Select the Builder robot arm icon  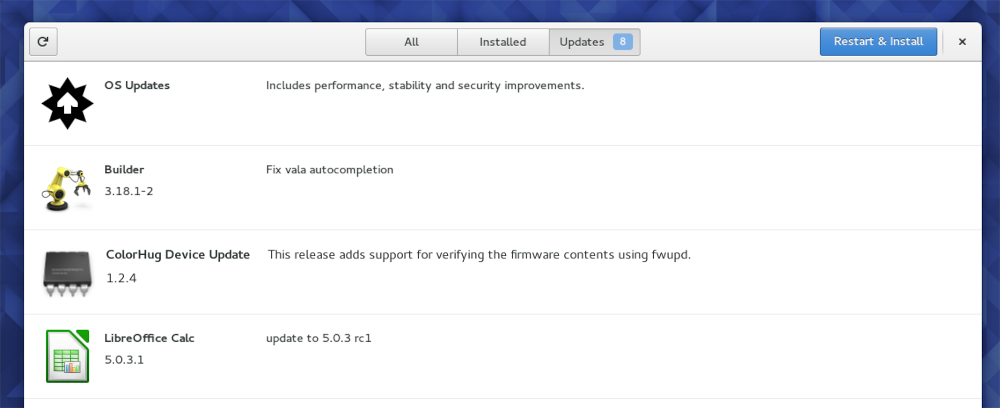(67, 188)
